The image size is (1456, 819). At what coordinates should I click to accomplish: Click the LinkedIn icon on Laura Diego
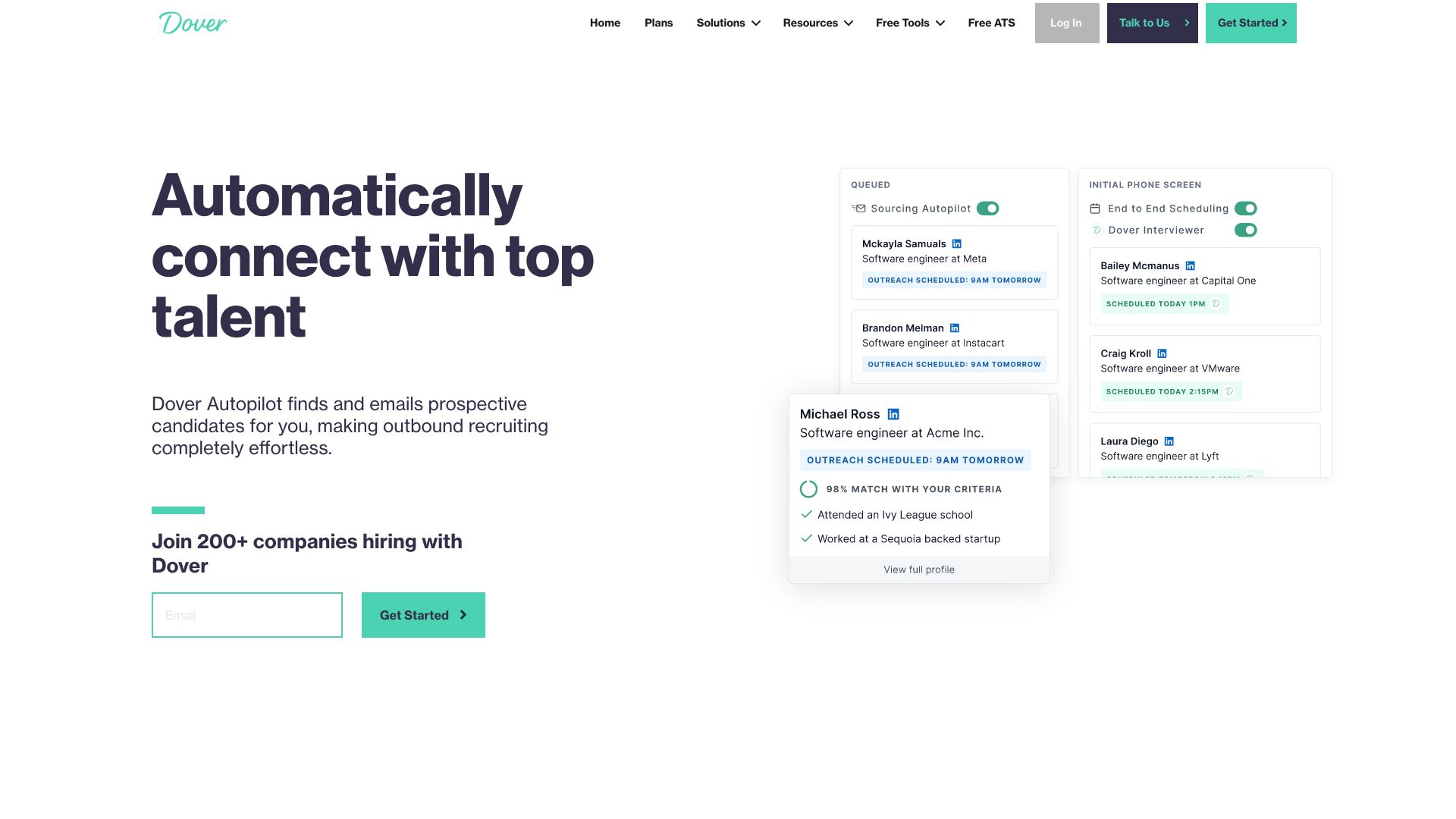(x=1169, y=441)
